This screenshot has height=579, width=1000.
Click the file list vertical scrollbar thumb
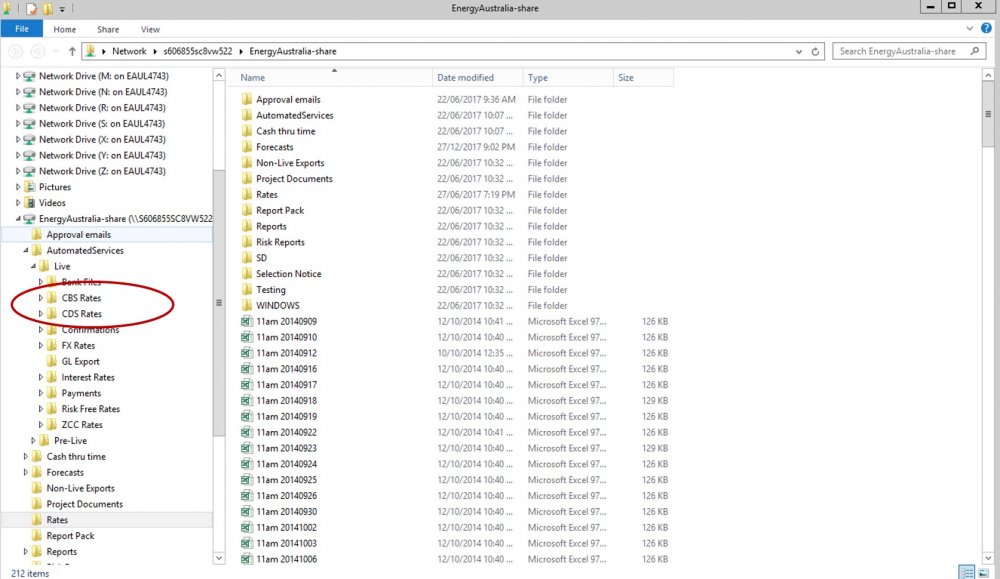[988, 115]
